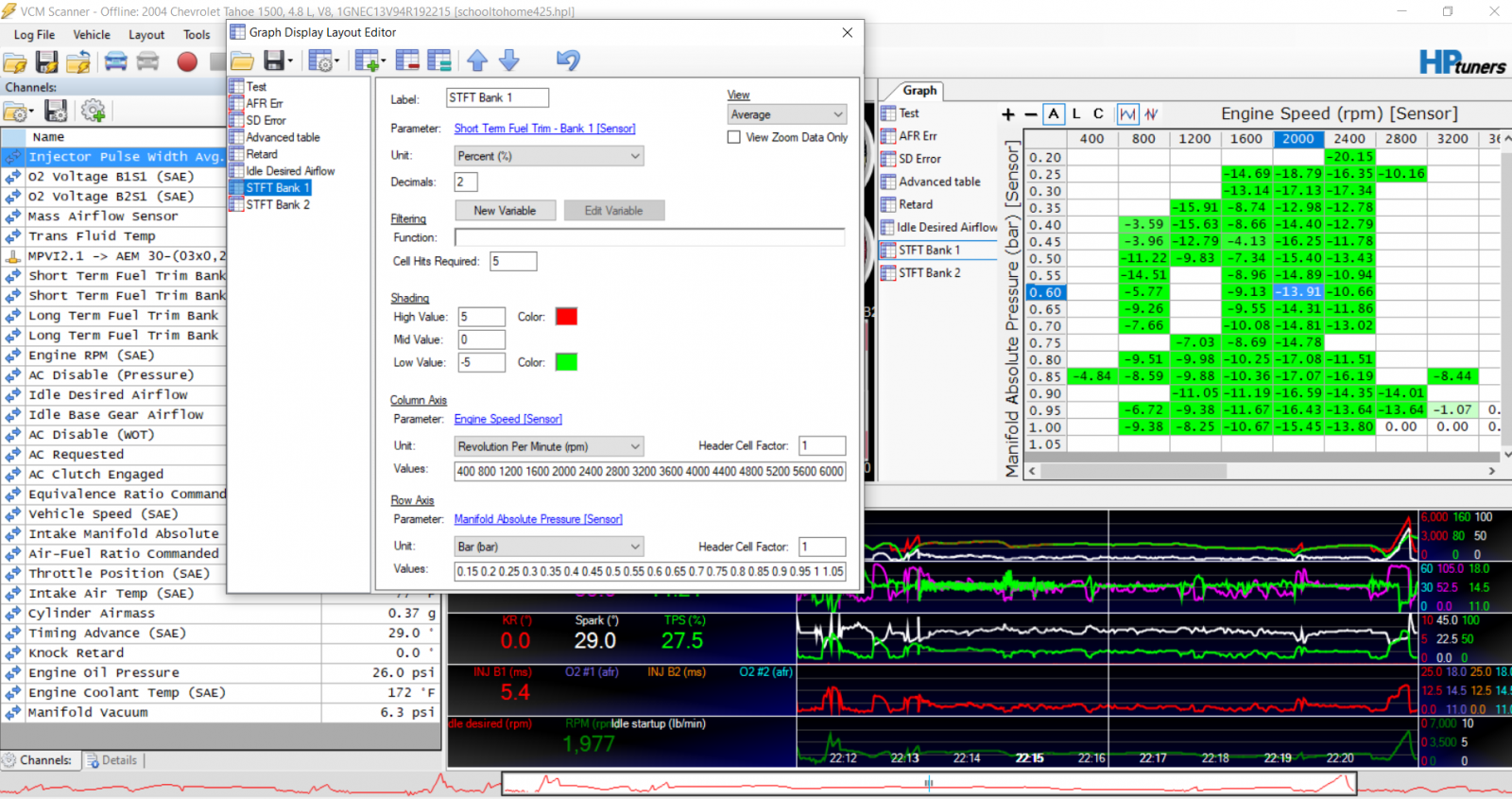This screenshot has height=799, width=1512.
Task: Click Manifold Absolute Pressure row parameter link
Action: [539, 519]
